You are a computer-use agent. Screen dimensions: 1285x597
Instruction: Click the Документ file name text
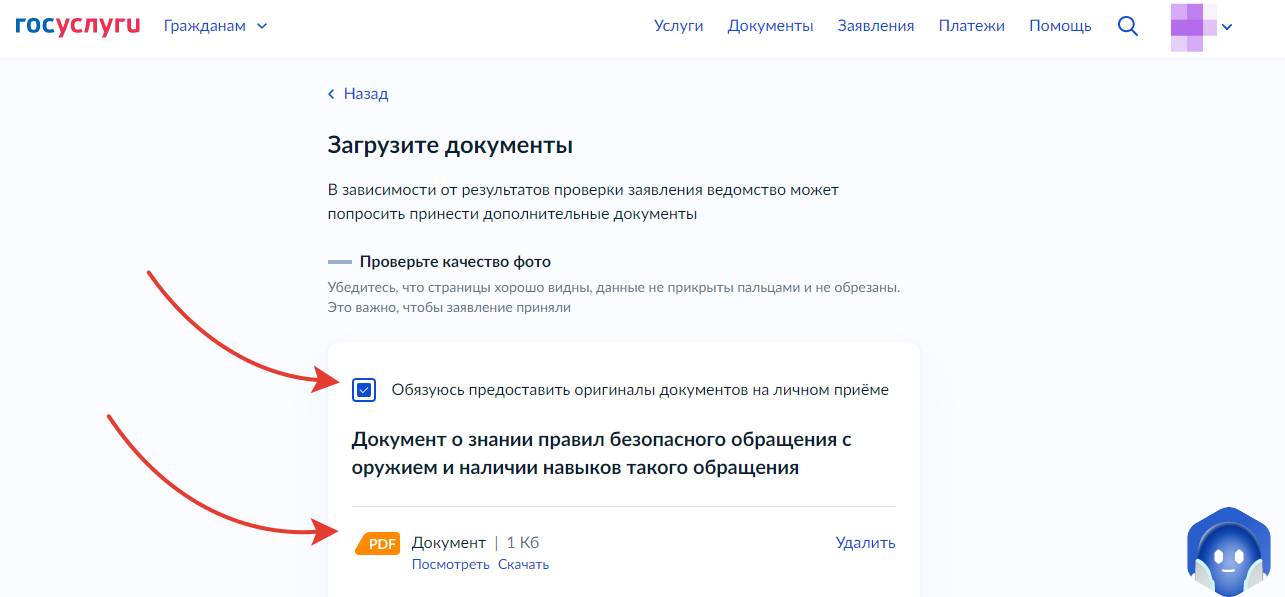[449, 543]
